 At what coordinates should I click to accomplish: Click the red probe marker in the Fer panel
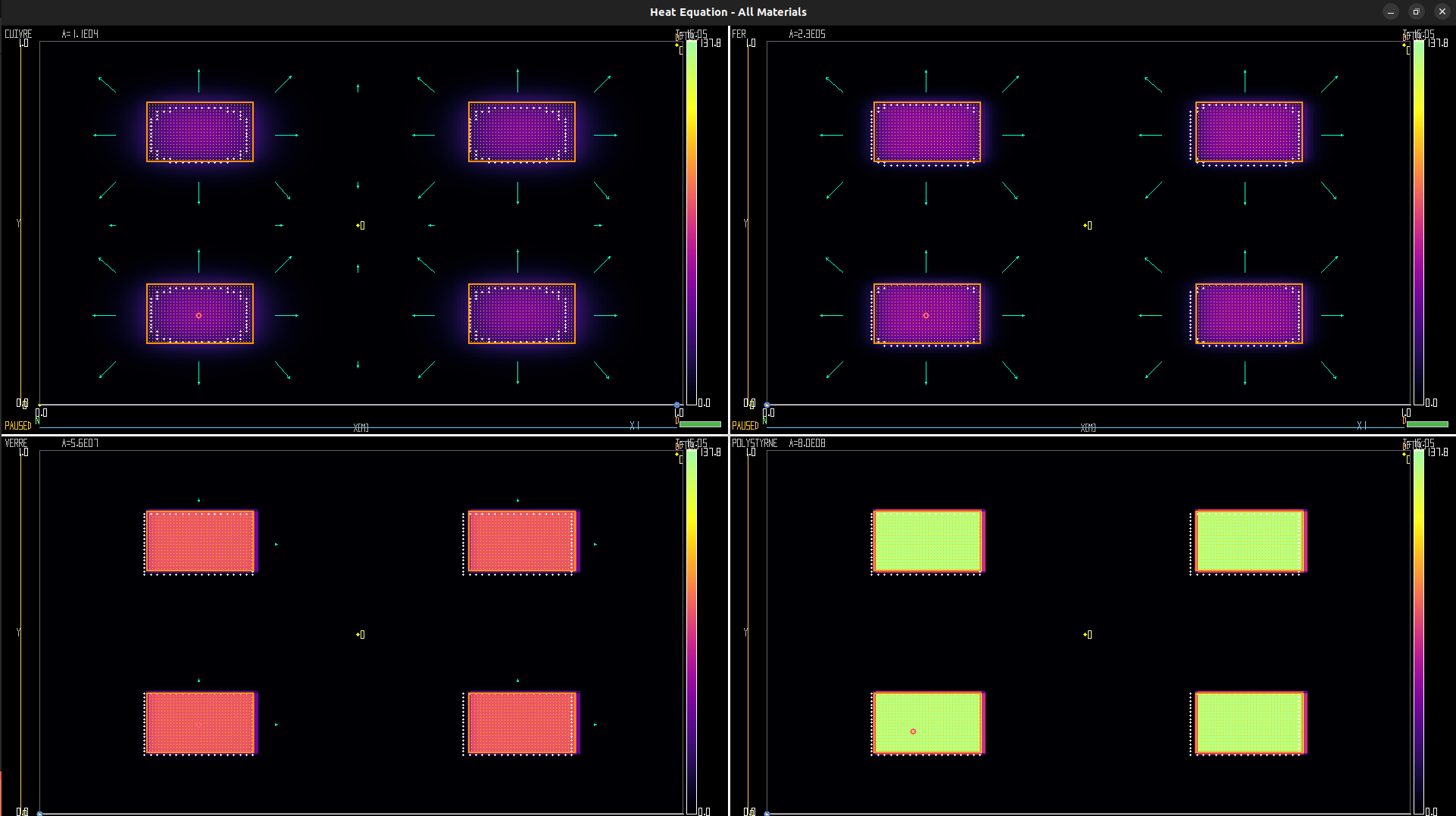pyautogui.click(x=926, y=315)
